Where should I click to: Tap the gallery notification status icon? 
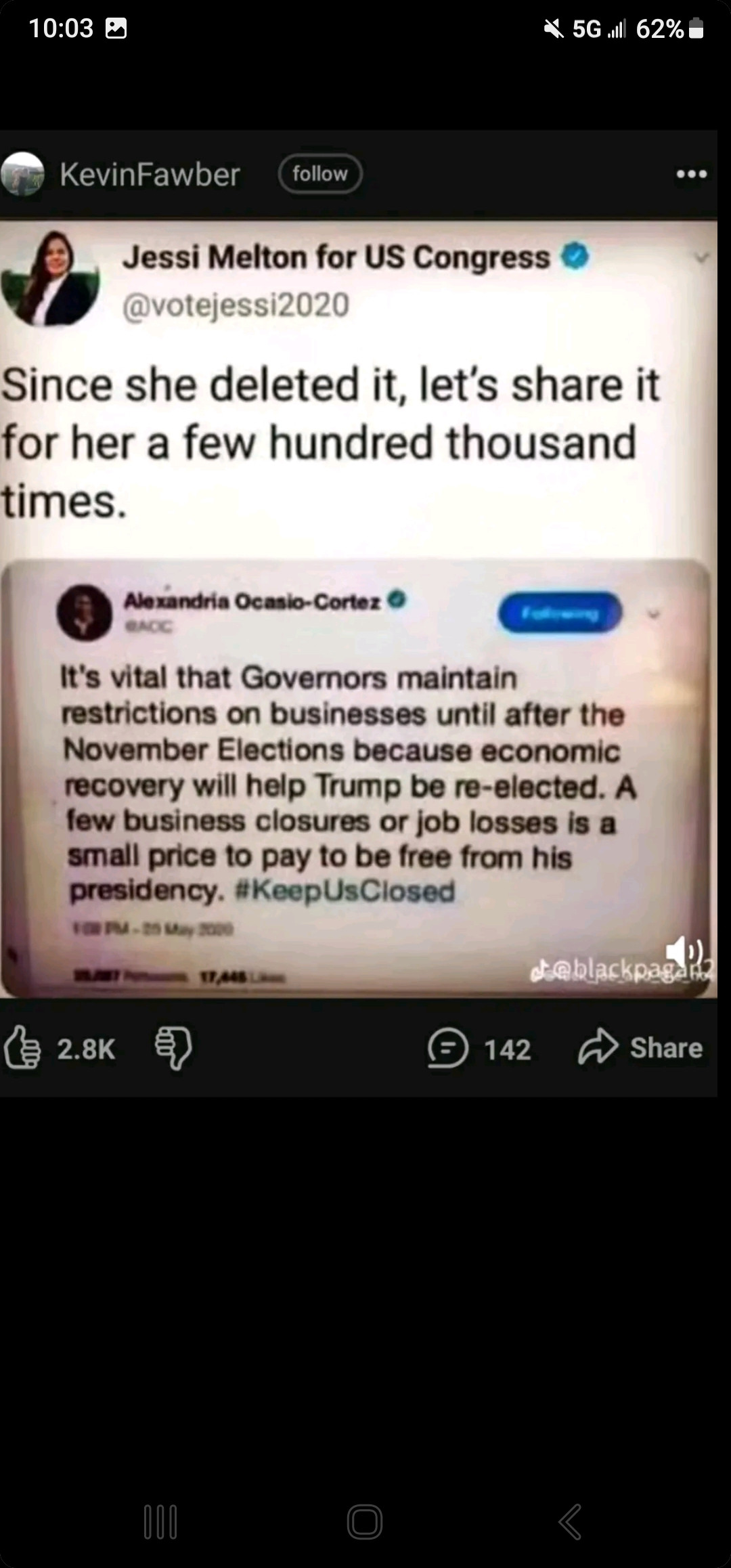coord(116,28)
